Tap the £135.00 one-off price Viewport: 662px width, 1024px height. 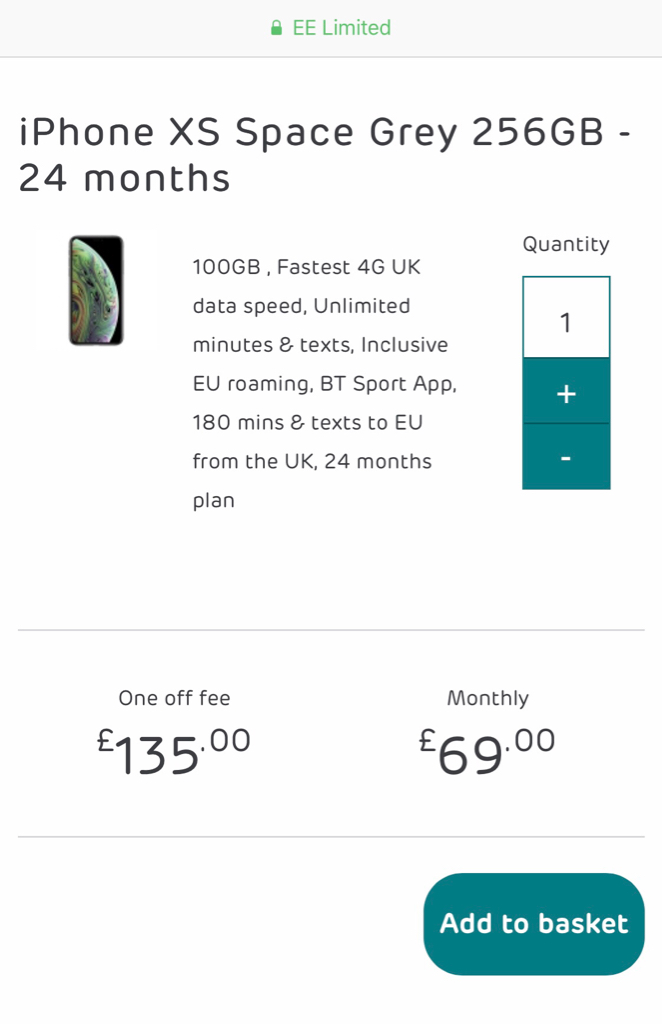coord(174,752)
